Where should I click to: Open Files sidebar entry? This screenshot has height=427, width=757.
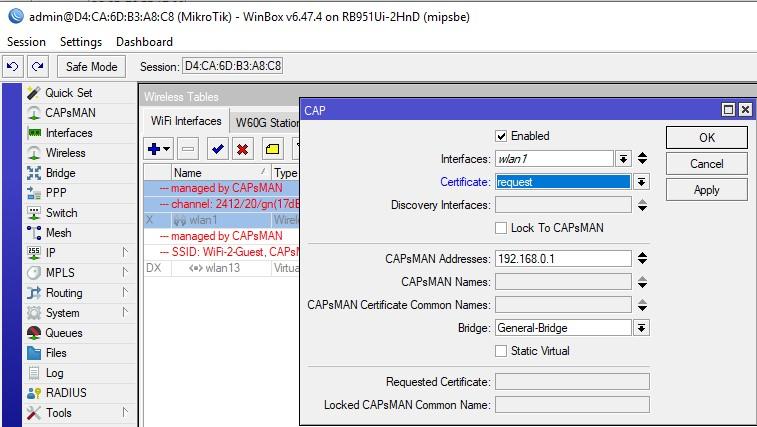point(56,353)
